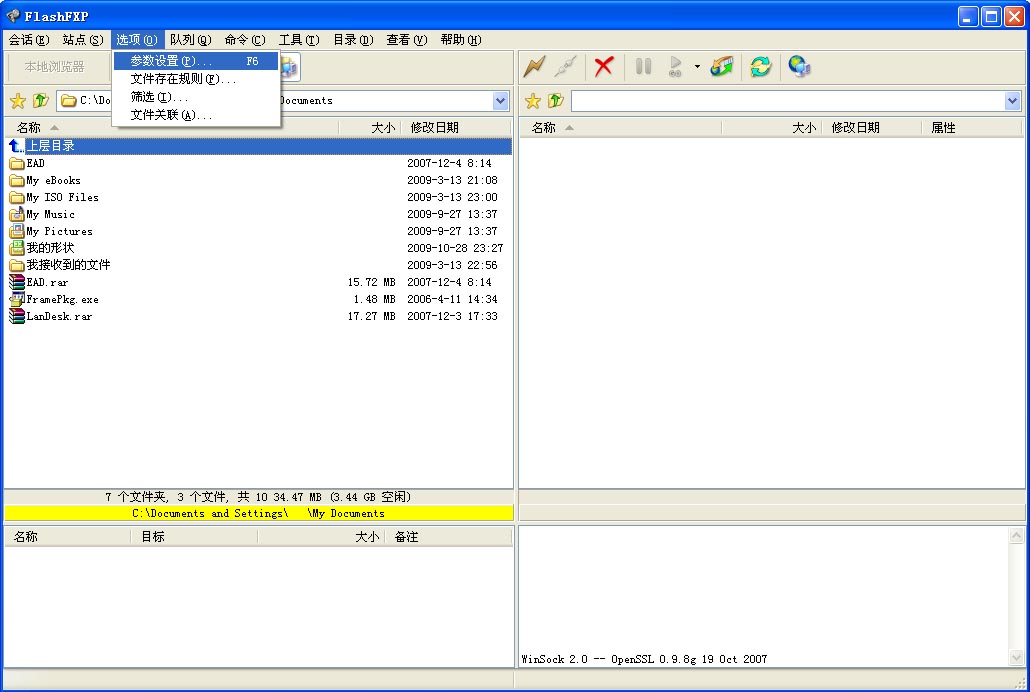Open the 会话(E) menu

coord(29,40)
